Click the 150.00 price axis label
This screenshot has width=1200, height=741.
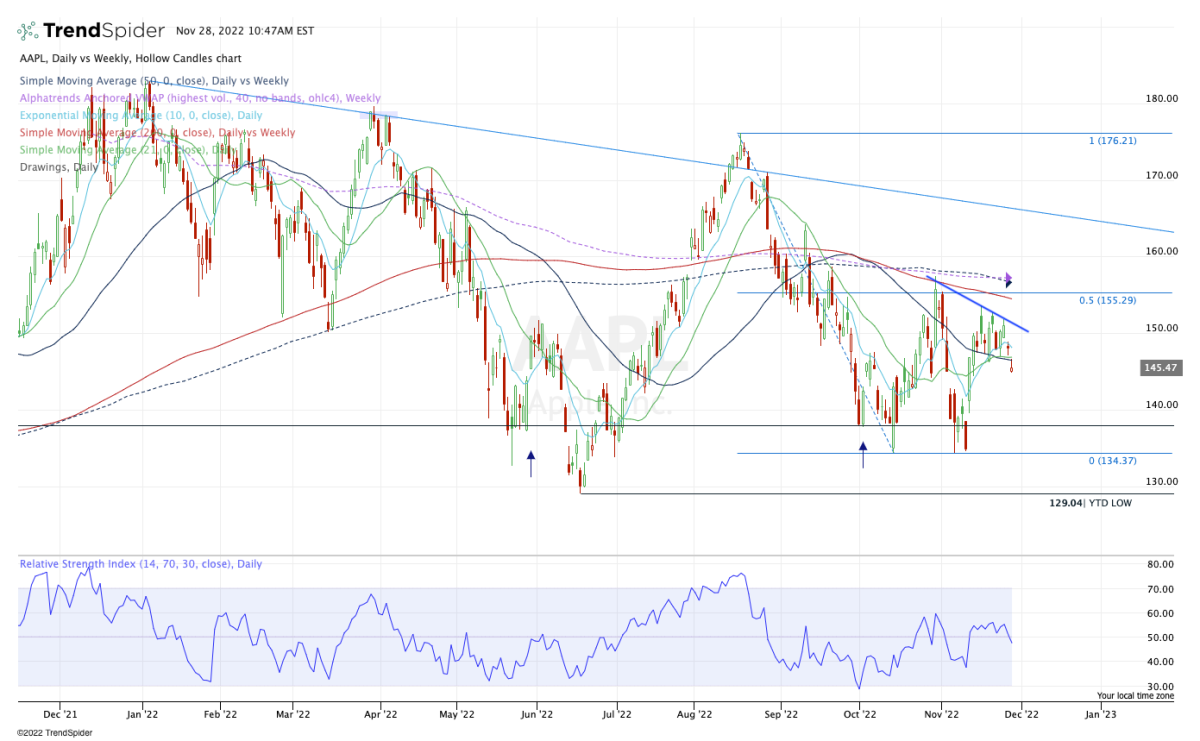(1164, 328)
